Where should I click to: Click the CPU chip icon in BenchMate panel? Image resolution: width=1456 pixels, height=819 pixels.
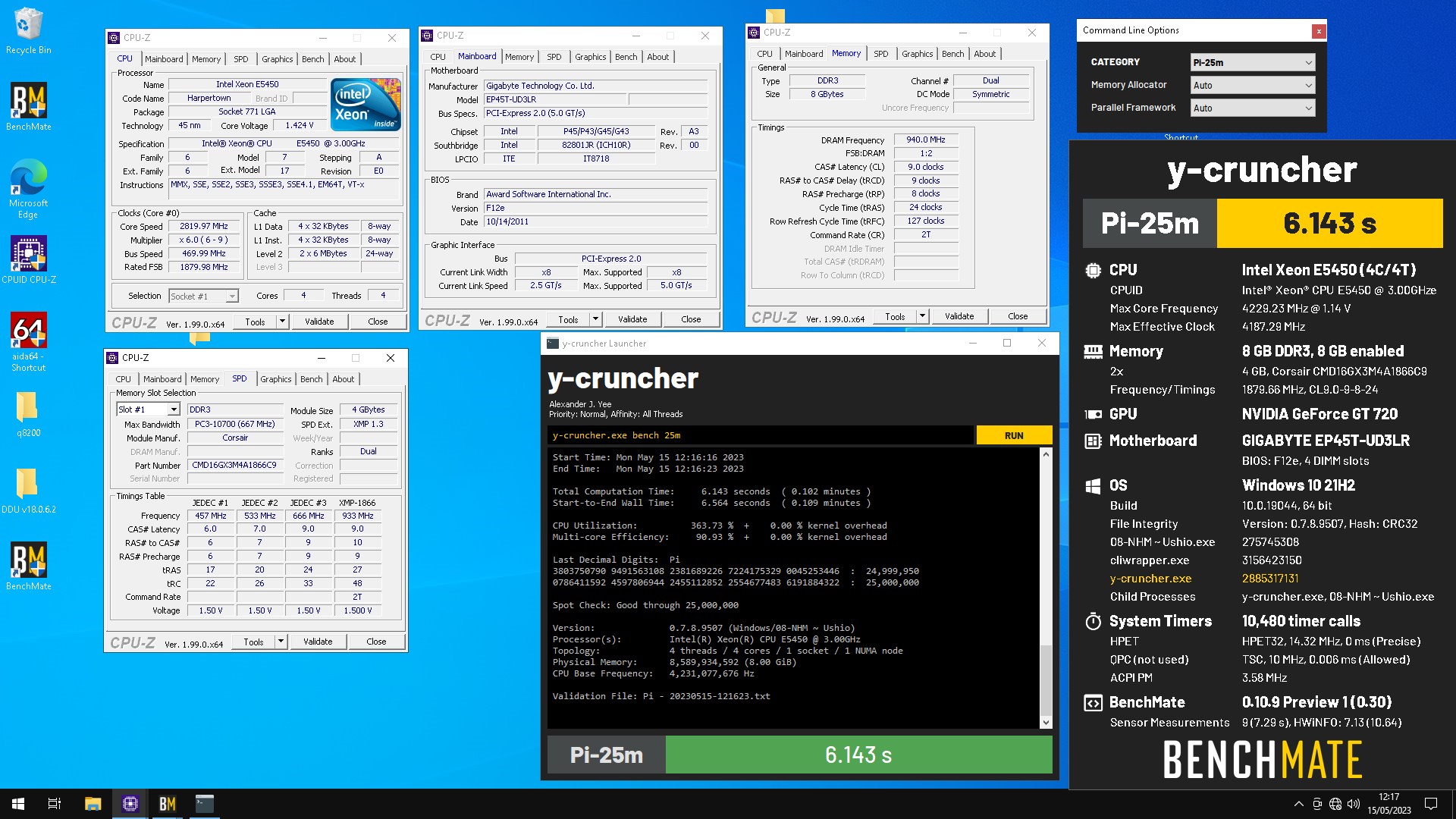point(1093,270)
